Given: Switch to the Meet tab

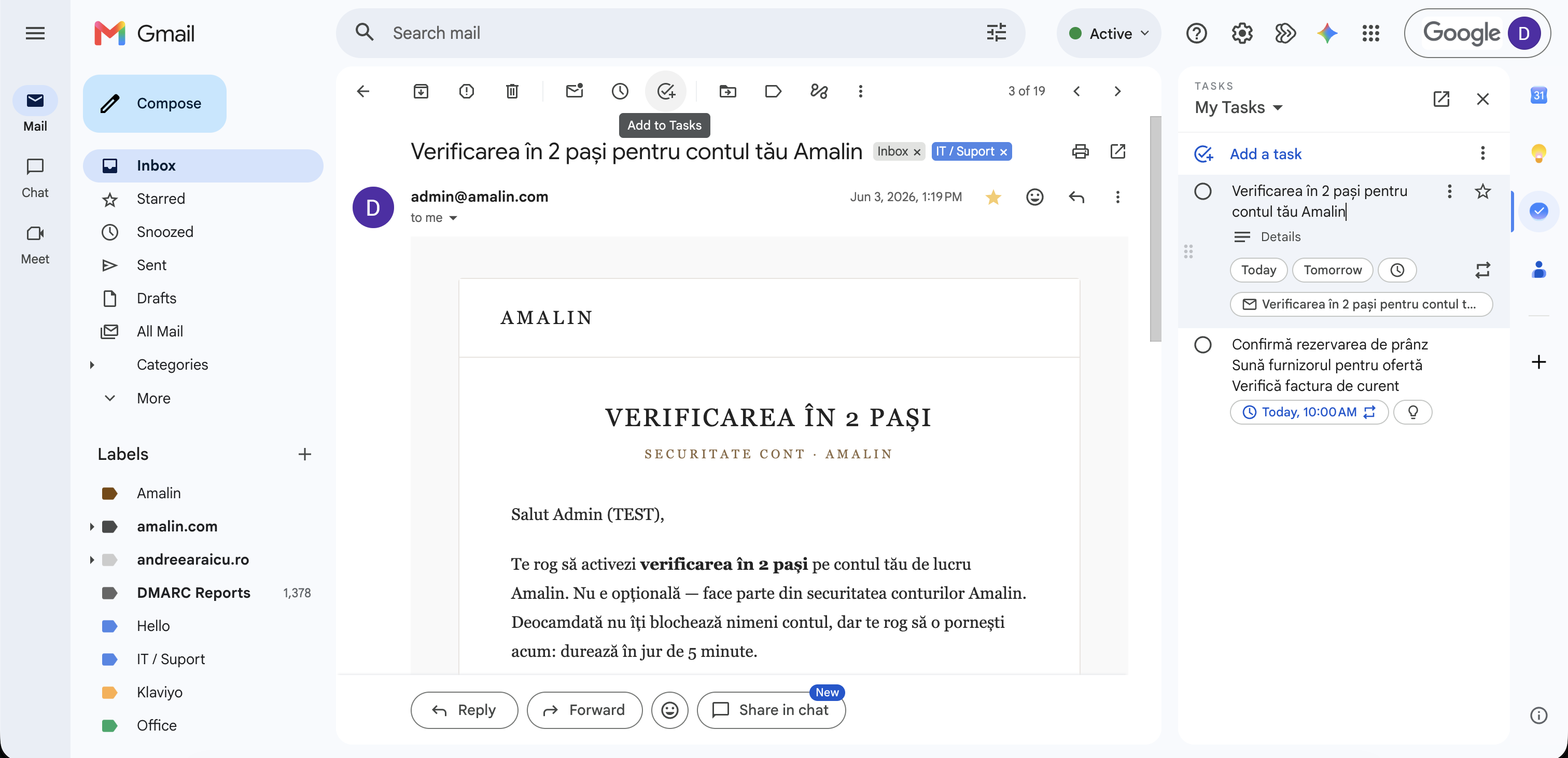Looking at the screenshot, I should (x=35, y=244).
